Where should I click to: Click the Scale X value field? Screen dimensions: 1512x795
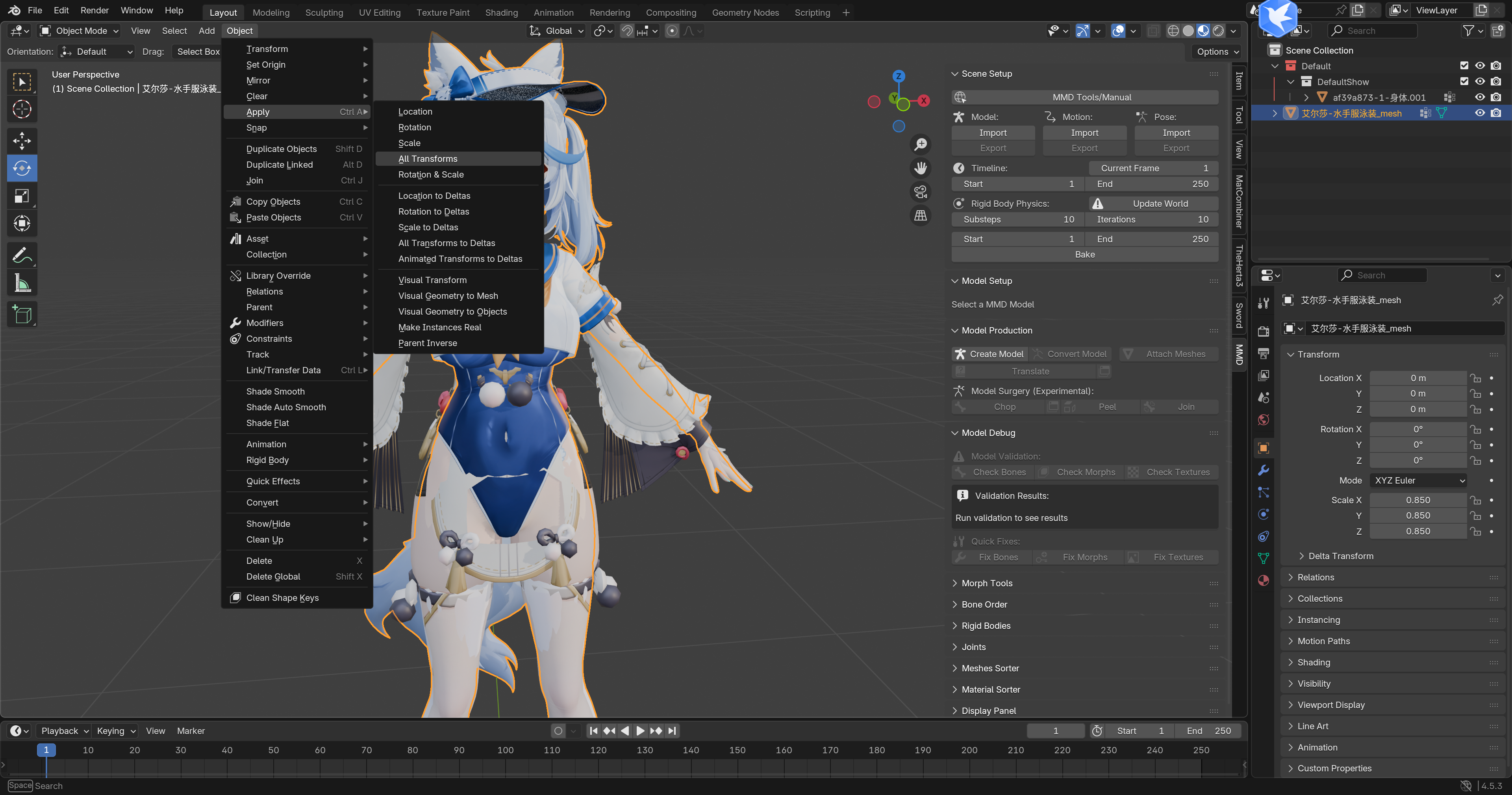pyautogui.click(x=1417, y=500)
